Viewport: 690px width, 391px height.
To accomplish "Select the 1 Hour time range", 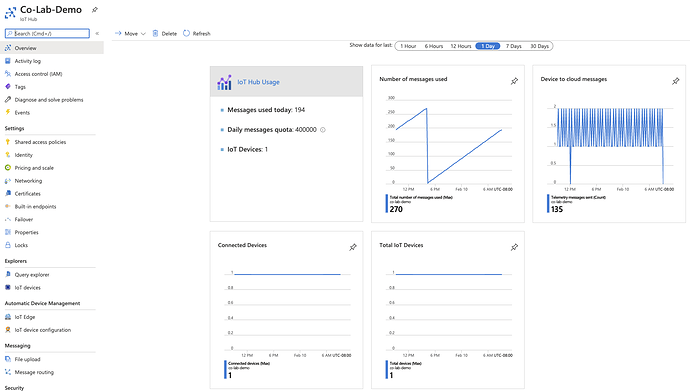I will pyautogui.click(x=408, y=46).
